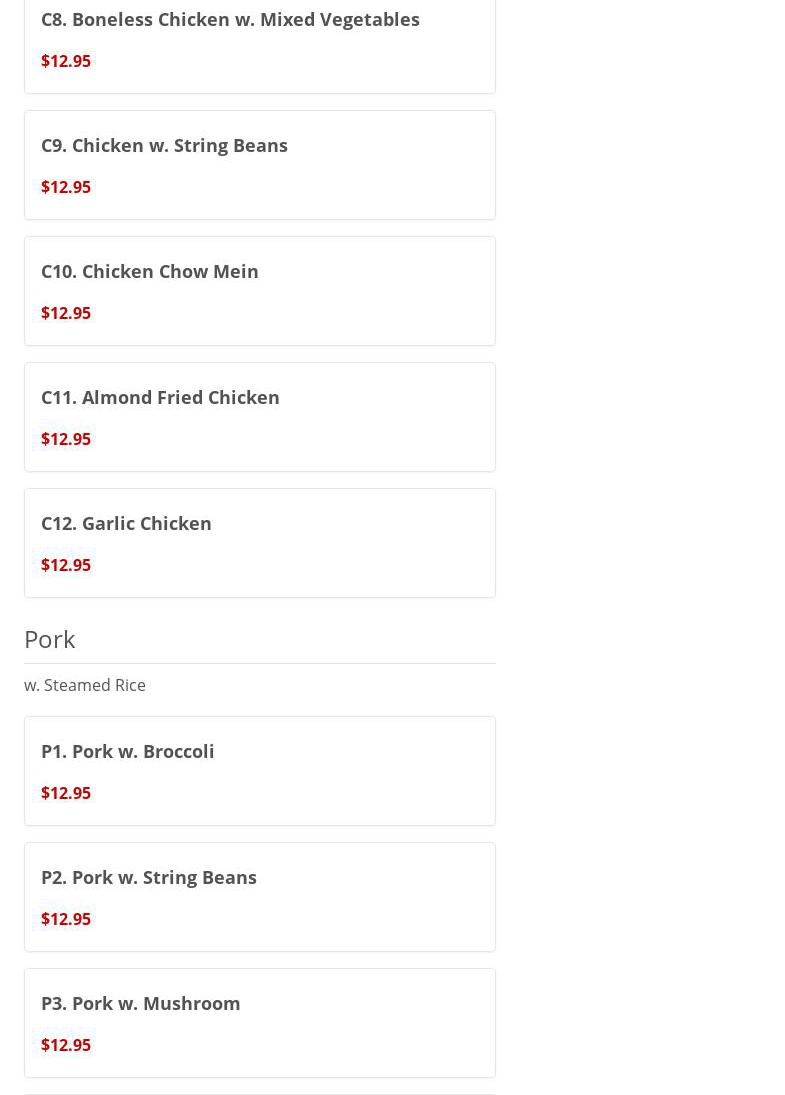Open C11 Almond Fried Chicken item
785x1095 pixels.
160,397
